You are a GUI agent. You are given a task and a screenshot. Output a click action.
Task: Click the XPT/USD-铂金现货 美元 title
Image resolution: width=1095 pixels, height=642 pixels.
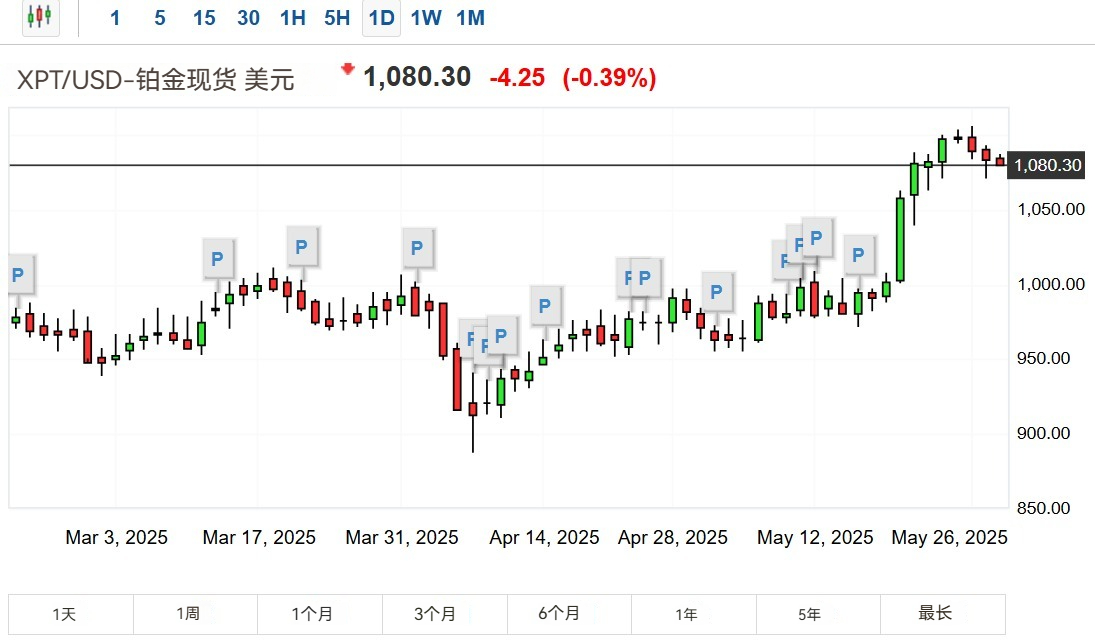pos(155,80)
